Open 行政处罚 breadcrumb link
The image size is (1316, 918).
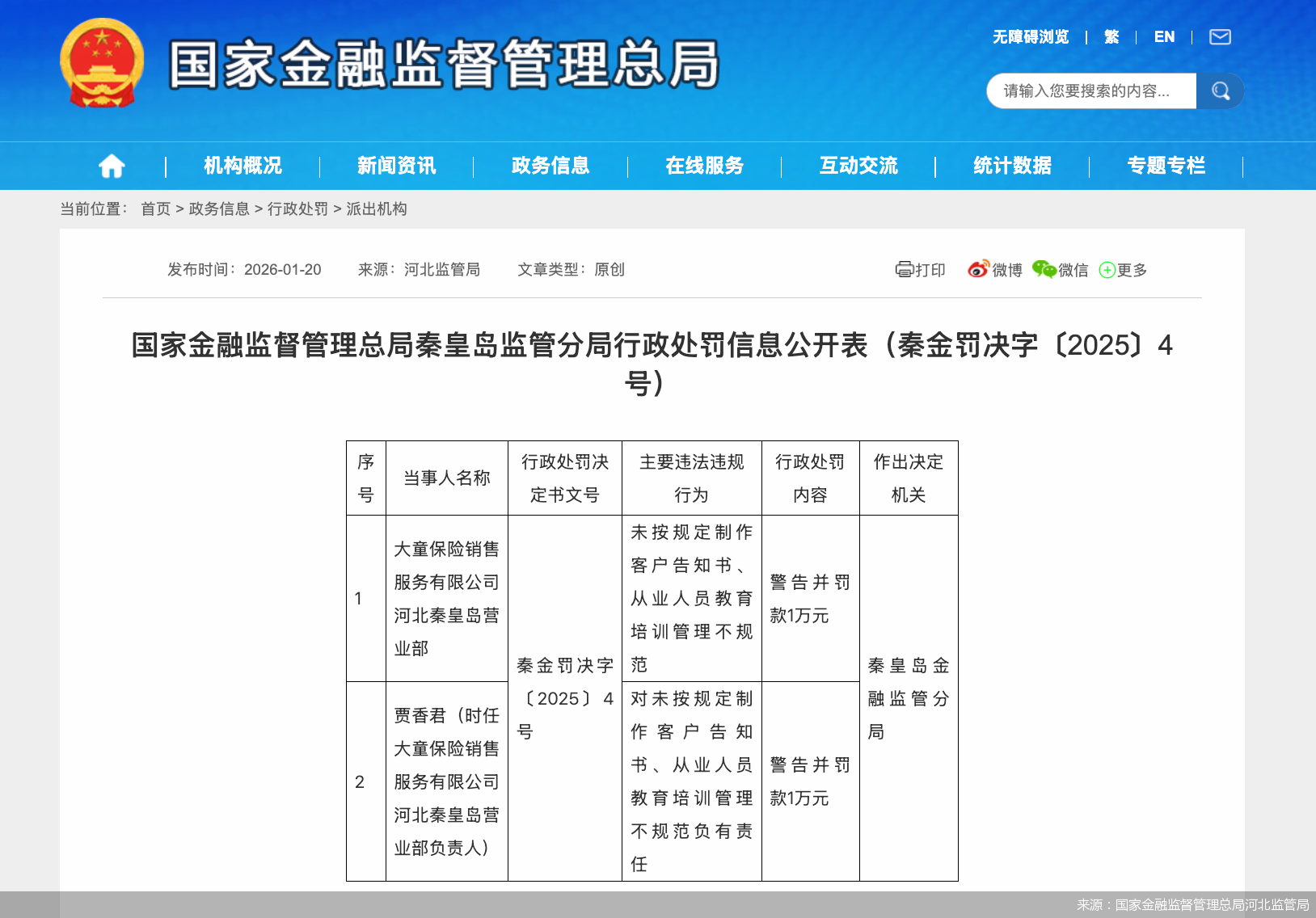point(300,208)
